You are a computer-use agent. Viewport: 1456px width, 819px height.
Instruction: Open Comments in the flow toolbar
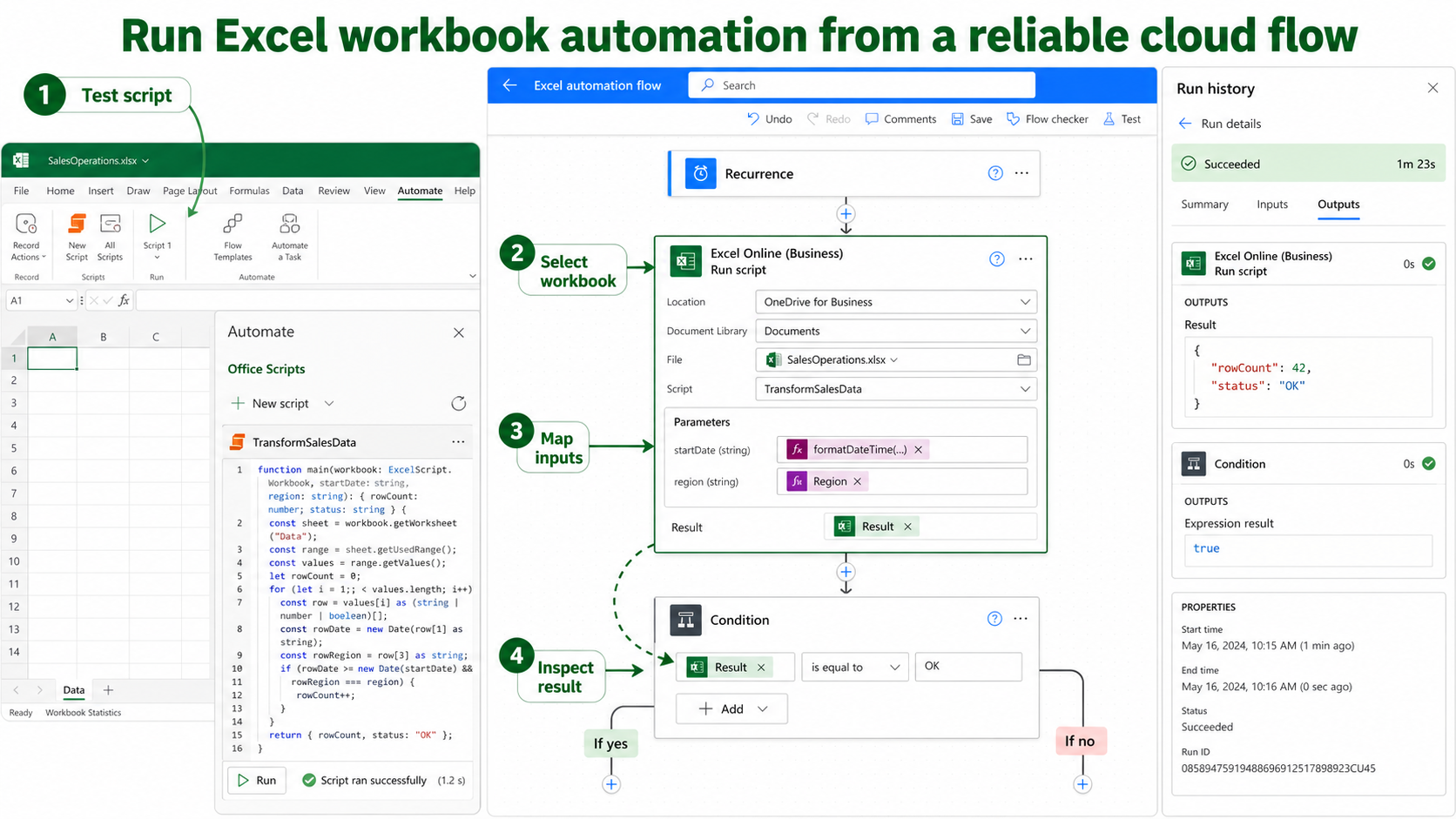[900, 119]
